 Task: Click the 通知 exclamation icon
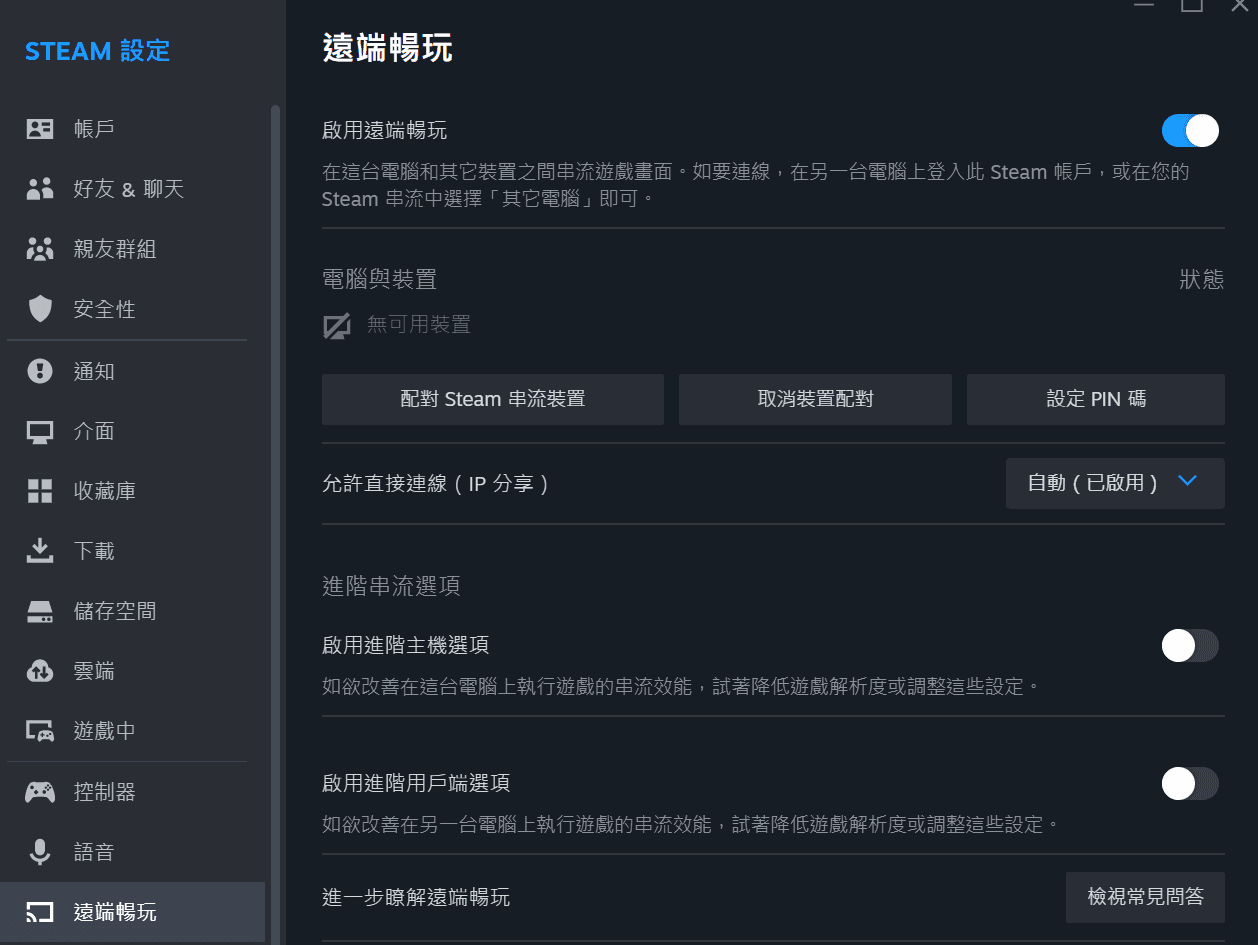pyautogui.click(x=40, y=371)
